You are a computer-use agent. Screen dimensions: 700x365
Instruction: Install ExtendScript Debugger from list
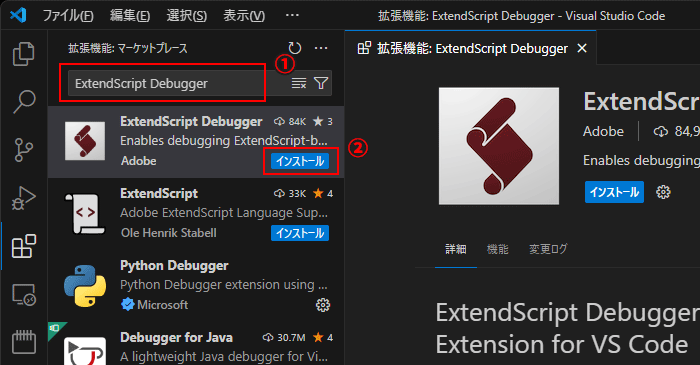point(300,161)
